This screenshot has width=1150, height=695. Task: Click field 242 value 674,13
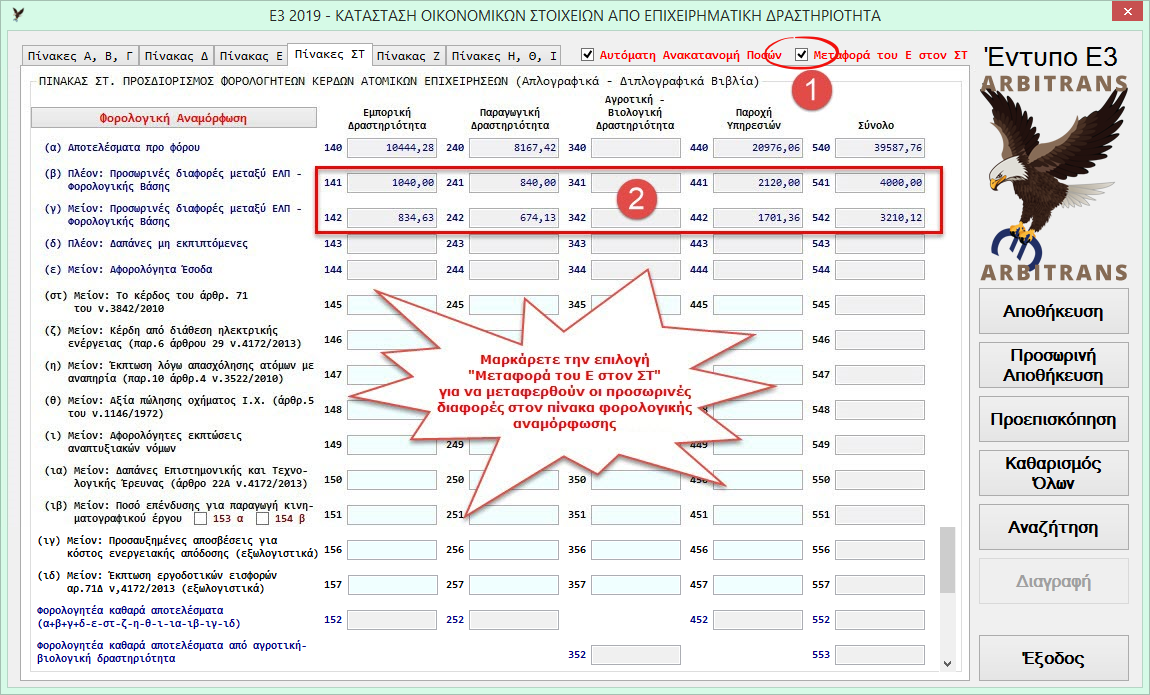514,218
